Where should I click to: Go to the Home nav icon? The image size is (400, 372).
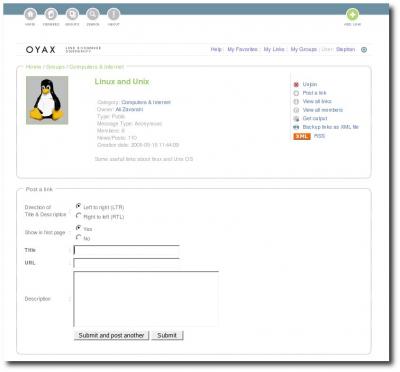(30, 15)
